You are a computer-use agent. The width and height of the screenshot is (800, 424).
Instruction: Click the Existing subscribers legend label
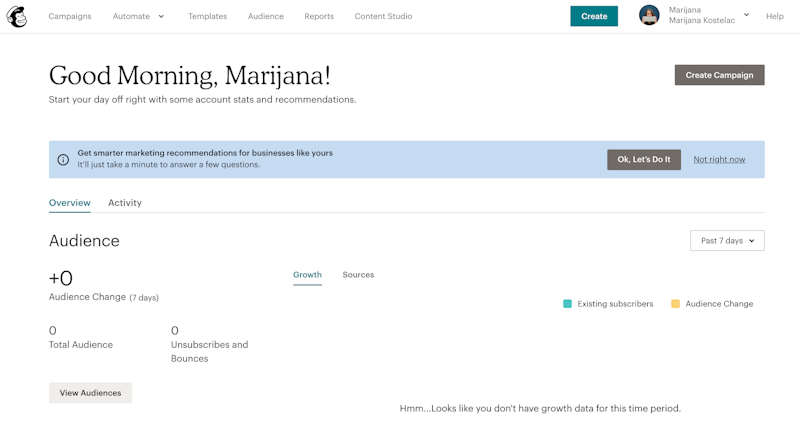tap(615, 304)
